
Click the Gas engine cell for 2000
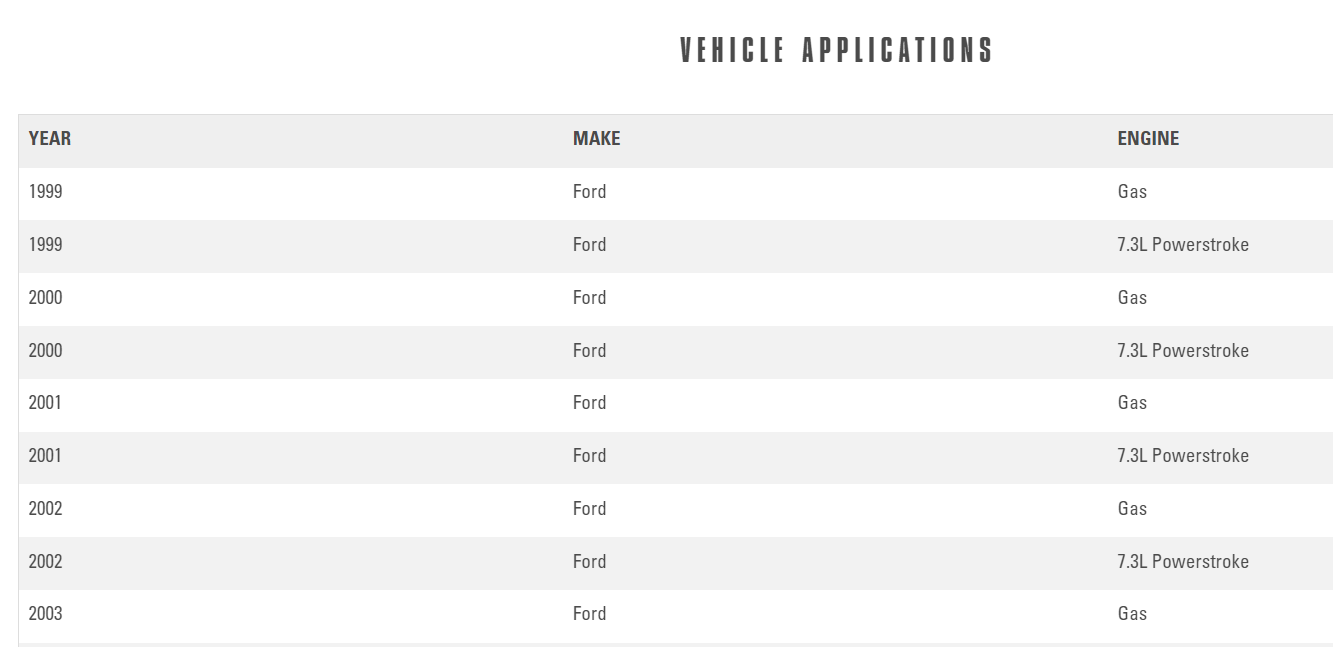1132,298
